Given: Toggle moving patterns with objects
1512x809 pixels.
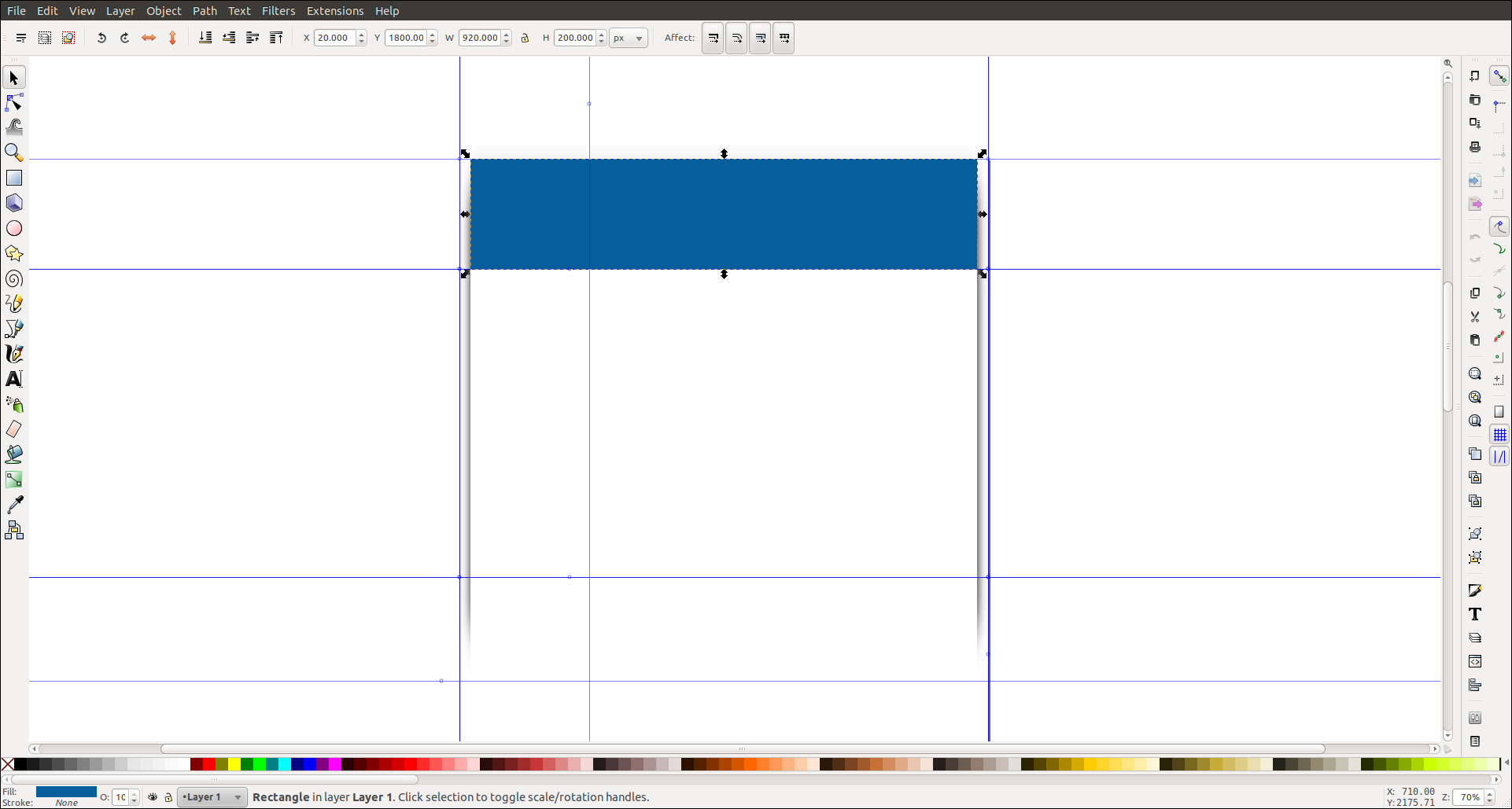Looking at the screenshot, I should [784, 38].
